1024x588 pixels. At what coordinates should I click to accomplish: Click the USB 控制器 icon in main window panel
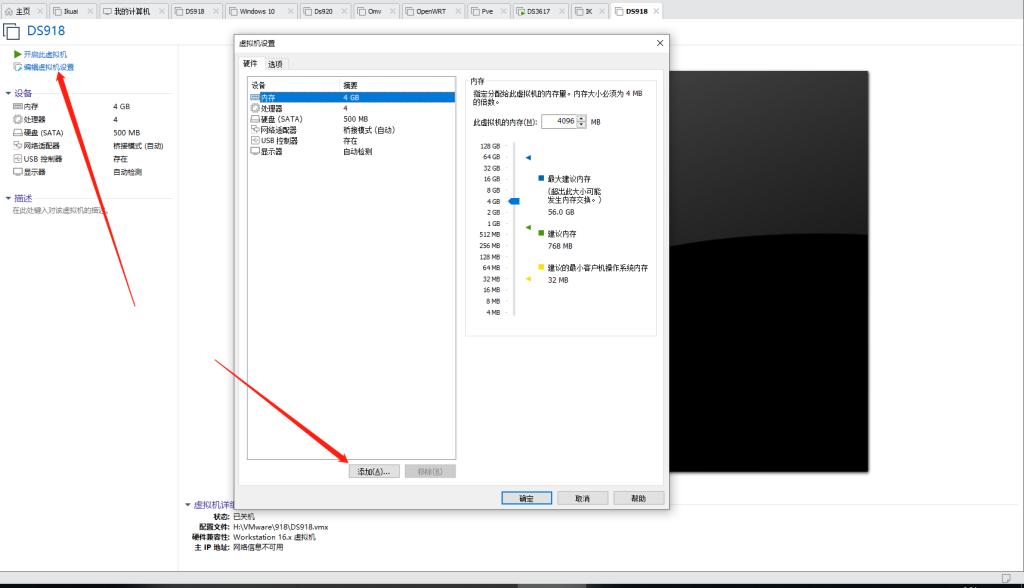(18, 159)
